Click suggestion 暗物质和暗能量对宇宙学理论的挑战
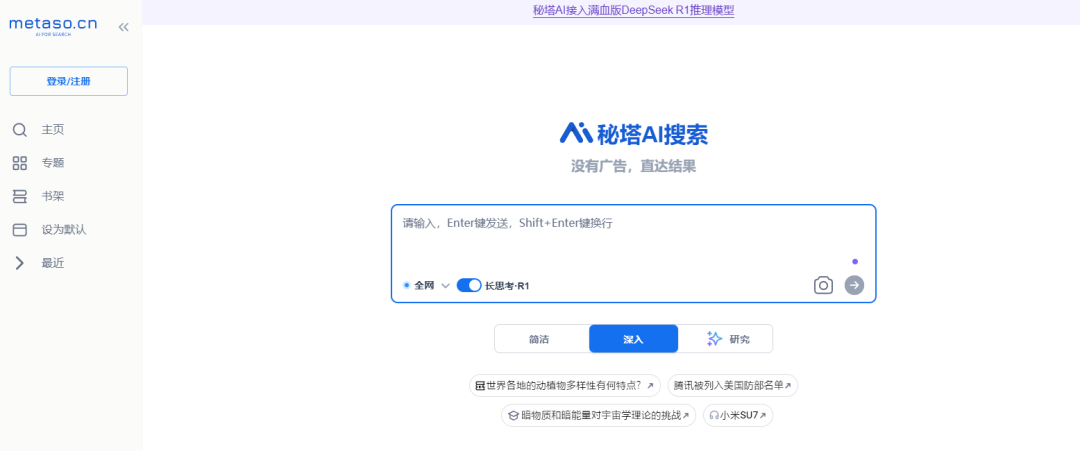The image size is (1080, 451). click(599, 416)
